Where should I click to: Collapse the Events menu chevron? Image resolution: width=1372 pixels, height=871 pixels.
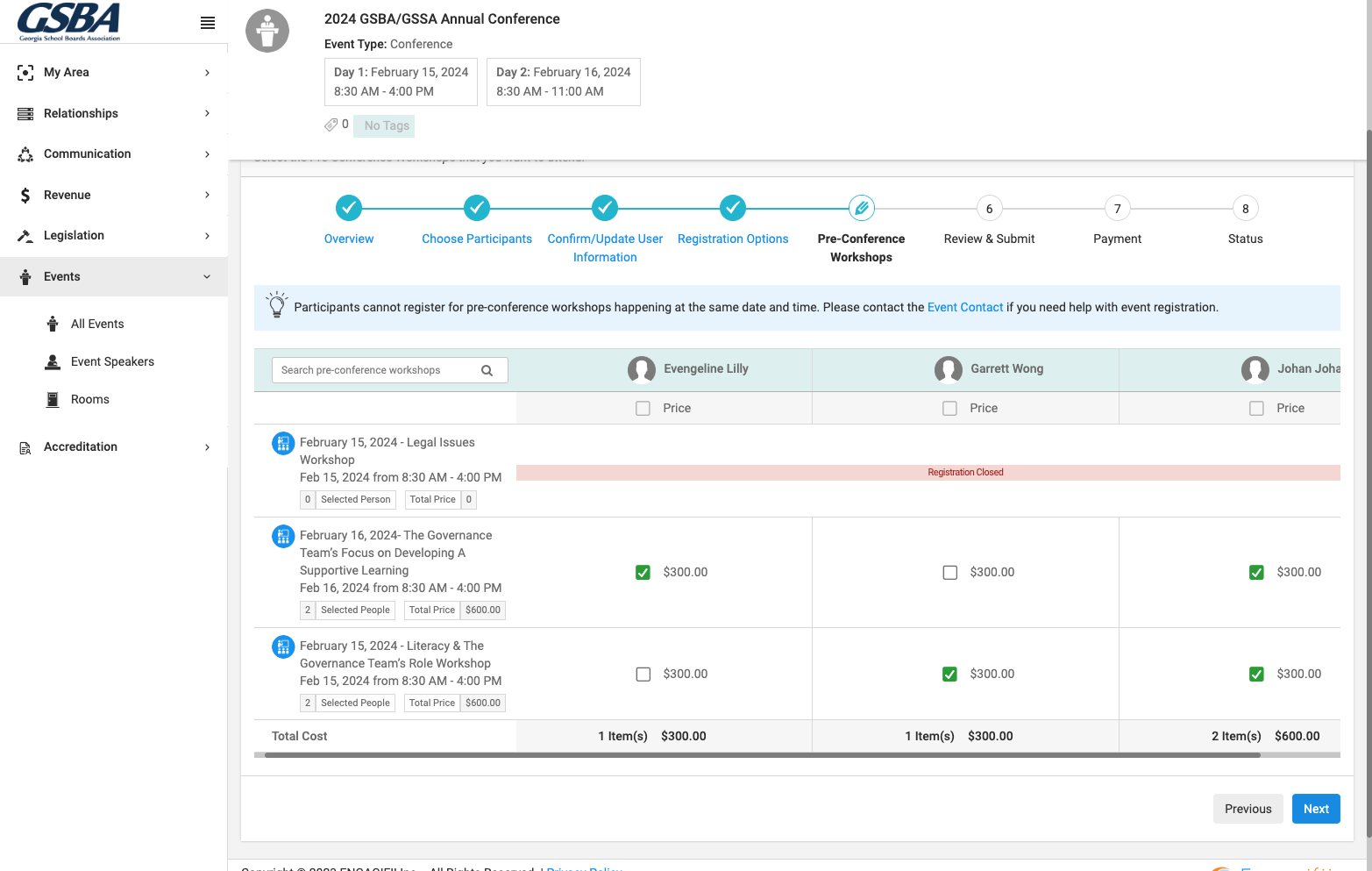pyautogui.click(x=208, y=277)
